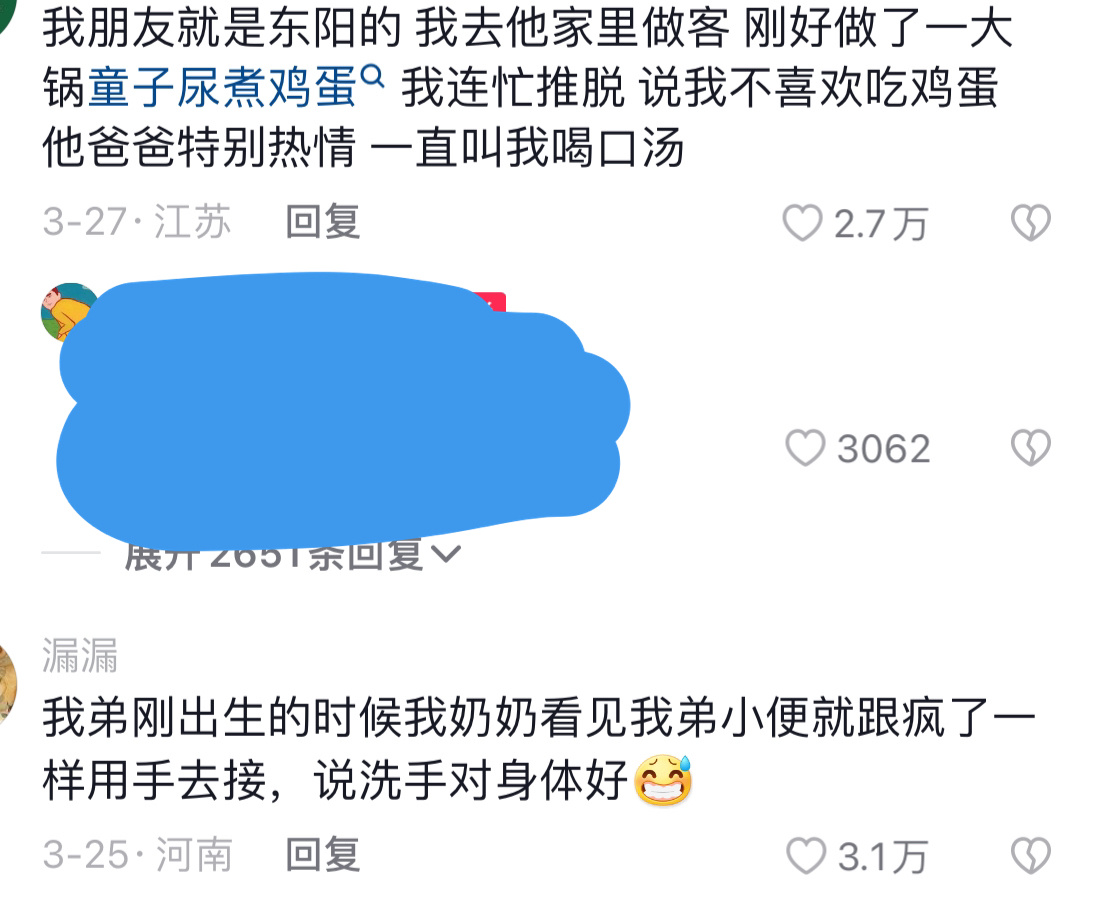Reply to the 3-25 河南 comment
1103x911 pixels.
[x=323, y=855]
